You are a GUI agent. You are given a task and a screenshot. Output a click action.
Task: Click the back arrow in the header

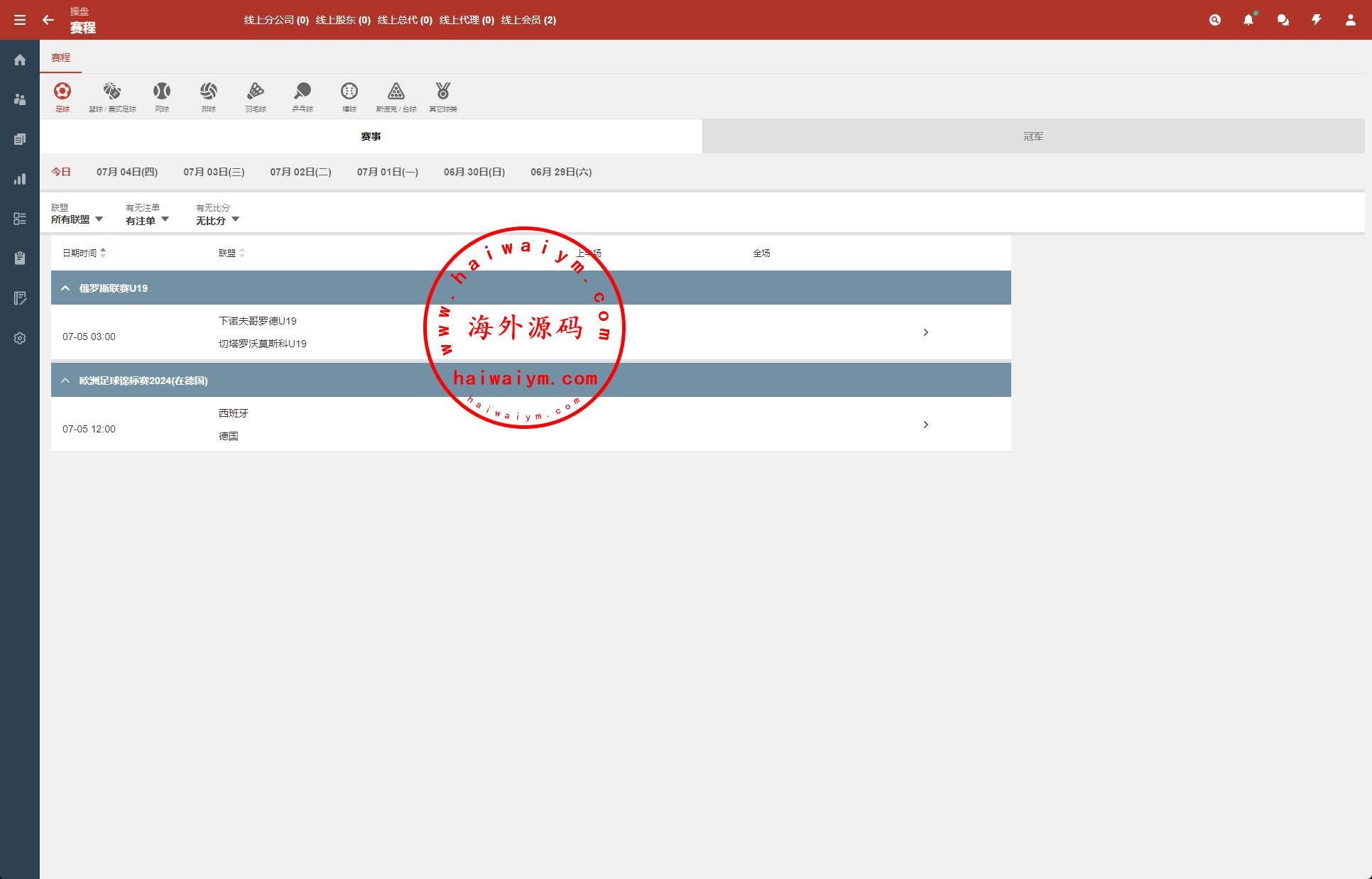pyautogui.click(x=48, y=20)
